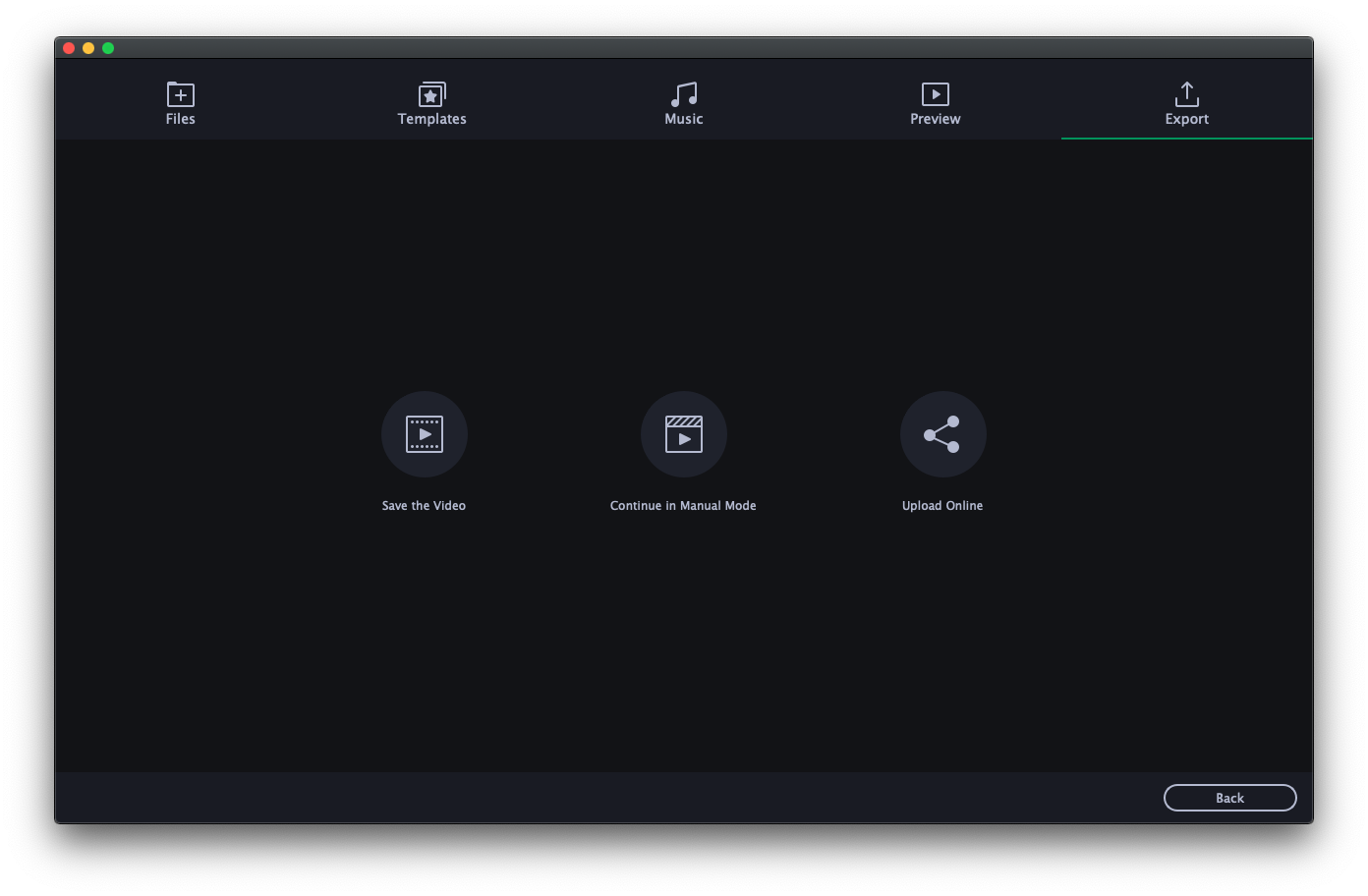Click the Upload Online share icon
Screen dimensions: 1368x896
(x=942, y=433)
